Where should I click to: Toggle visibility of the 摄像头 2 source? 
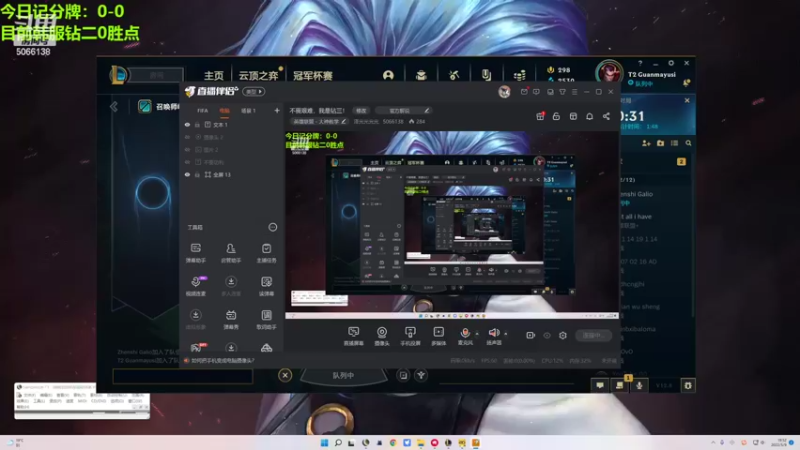click(x=187, y=137)
